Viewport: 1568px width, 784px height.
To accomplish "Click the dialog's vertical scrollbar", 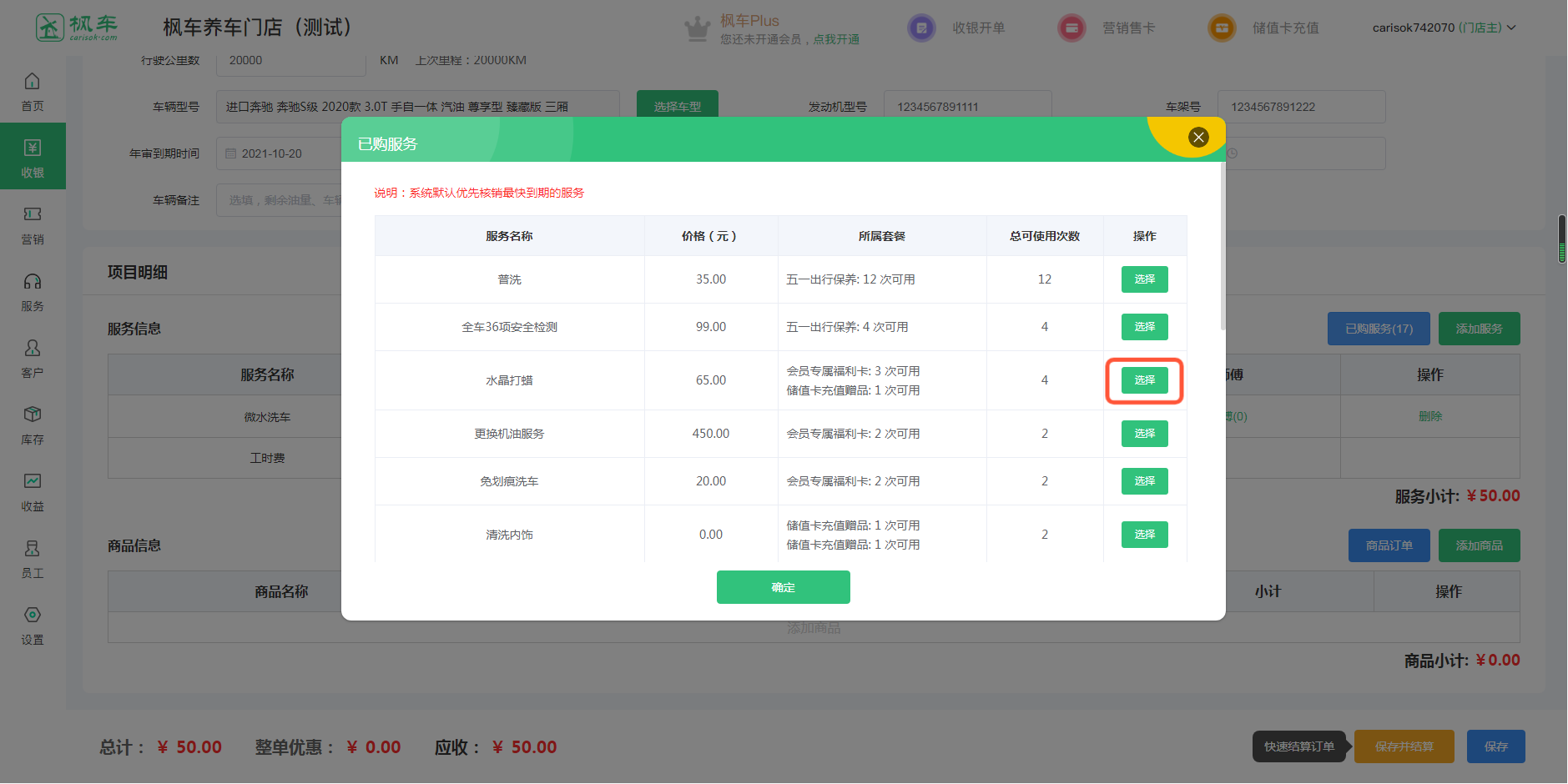I will (1223, 250).
